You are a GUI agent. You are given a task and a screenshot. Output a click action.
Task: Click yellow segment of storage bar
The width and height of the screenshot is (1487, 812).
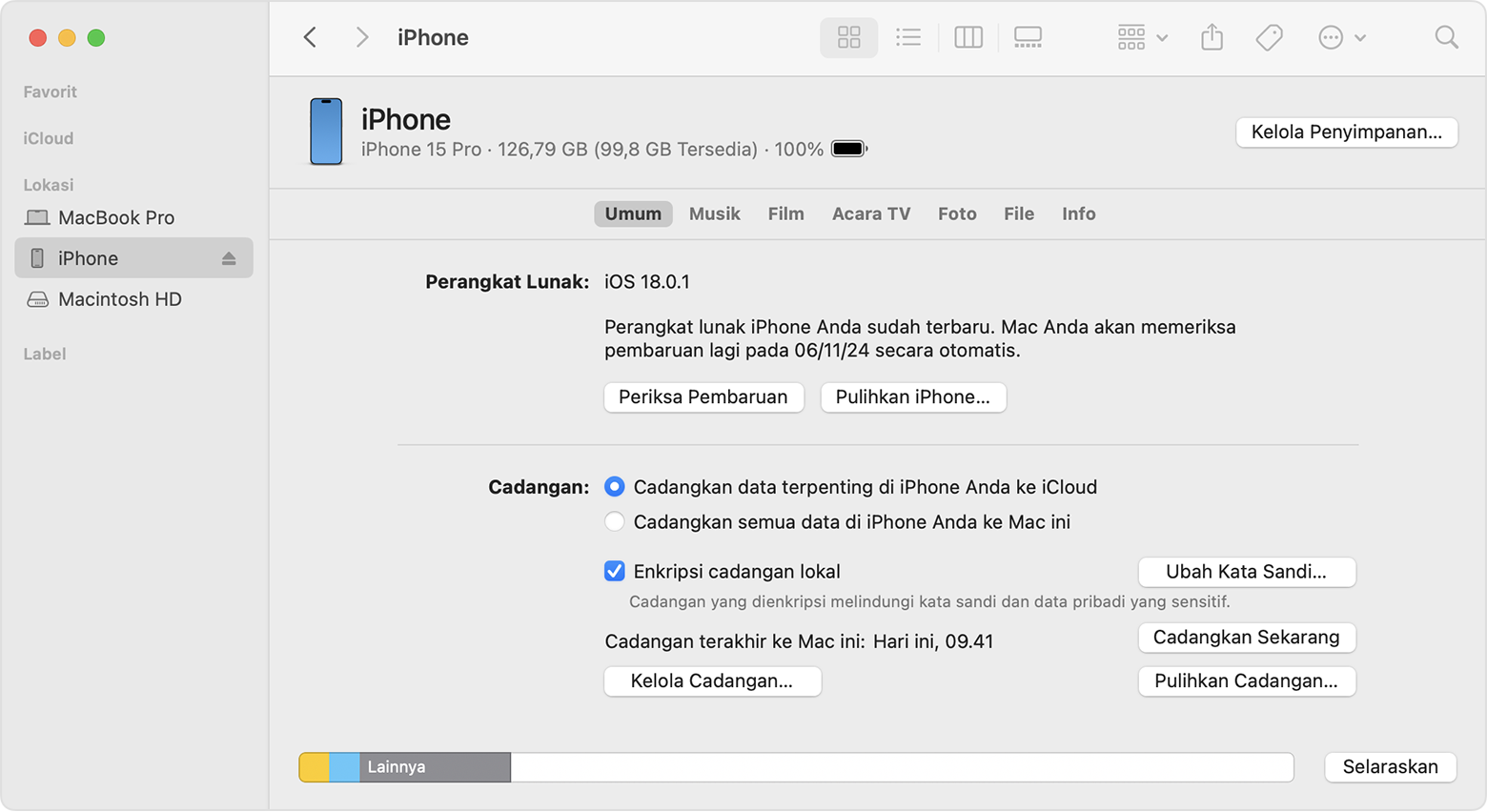coord(315,767)
